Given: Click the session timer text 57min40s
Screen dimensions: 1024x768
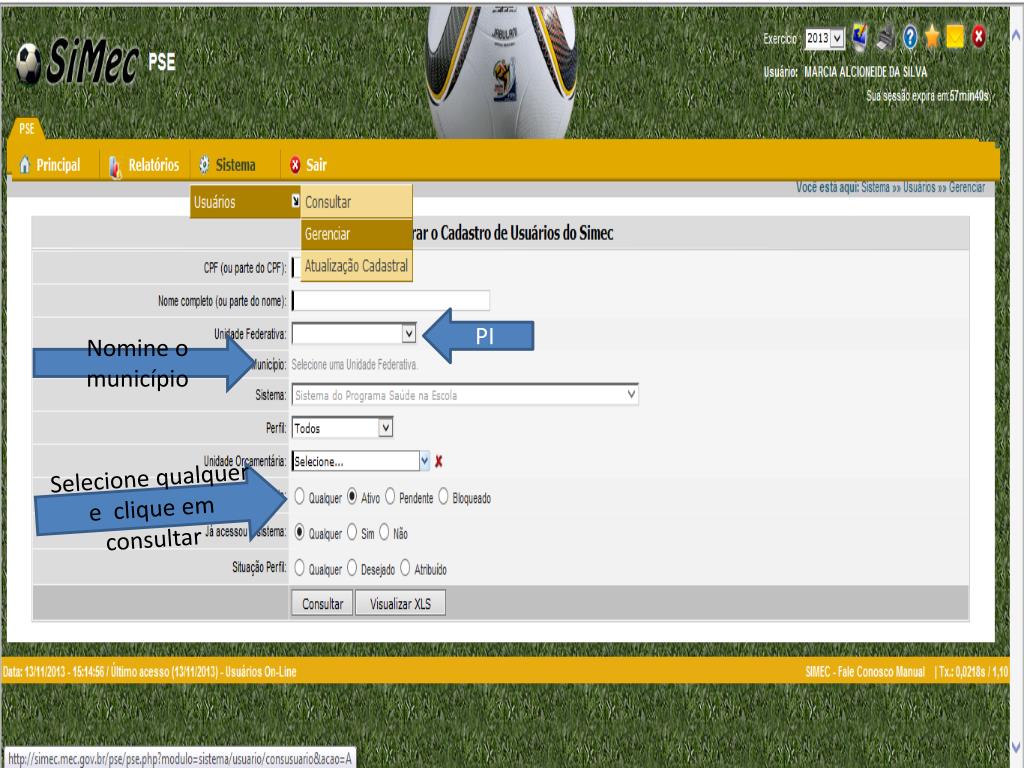Looking at the screenshot, I should (x=969, y=96).
